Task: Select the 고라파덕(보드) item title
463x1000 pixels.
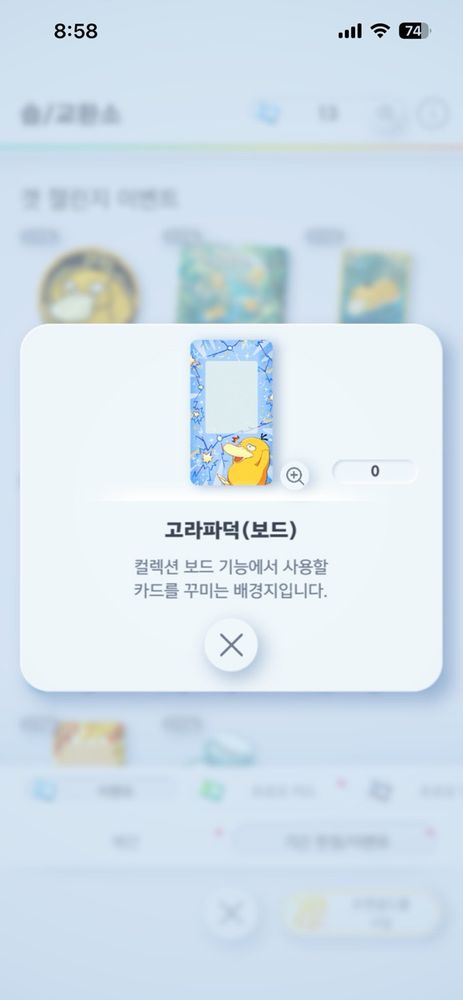Action: [x=231, y=530]
